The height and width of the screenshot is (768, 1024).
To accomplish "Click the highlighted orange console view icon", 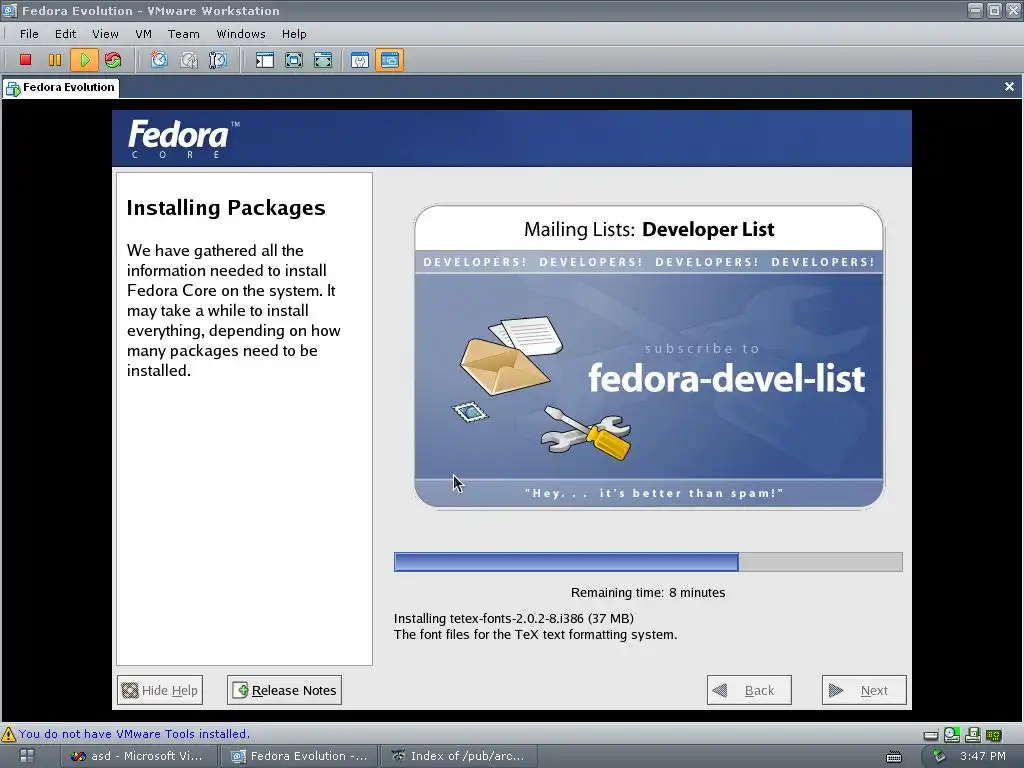I will pyautogui.click(x=389, y=60).
